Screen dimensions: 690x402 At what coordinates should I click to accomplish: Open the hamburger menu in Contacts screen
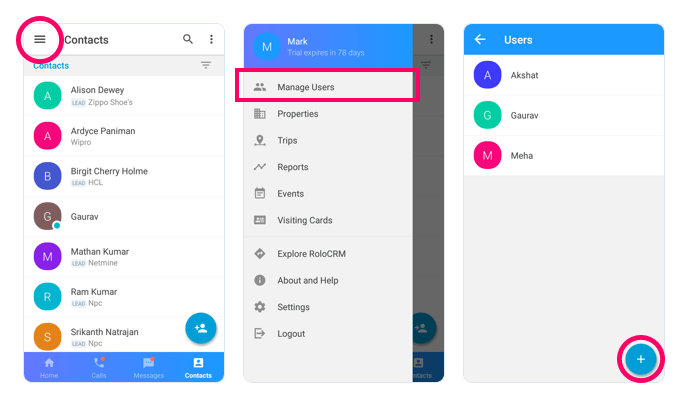pyautogui.click(x=40, y=40)
